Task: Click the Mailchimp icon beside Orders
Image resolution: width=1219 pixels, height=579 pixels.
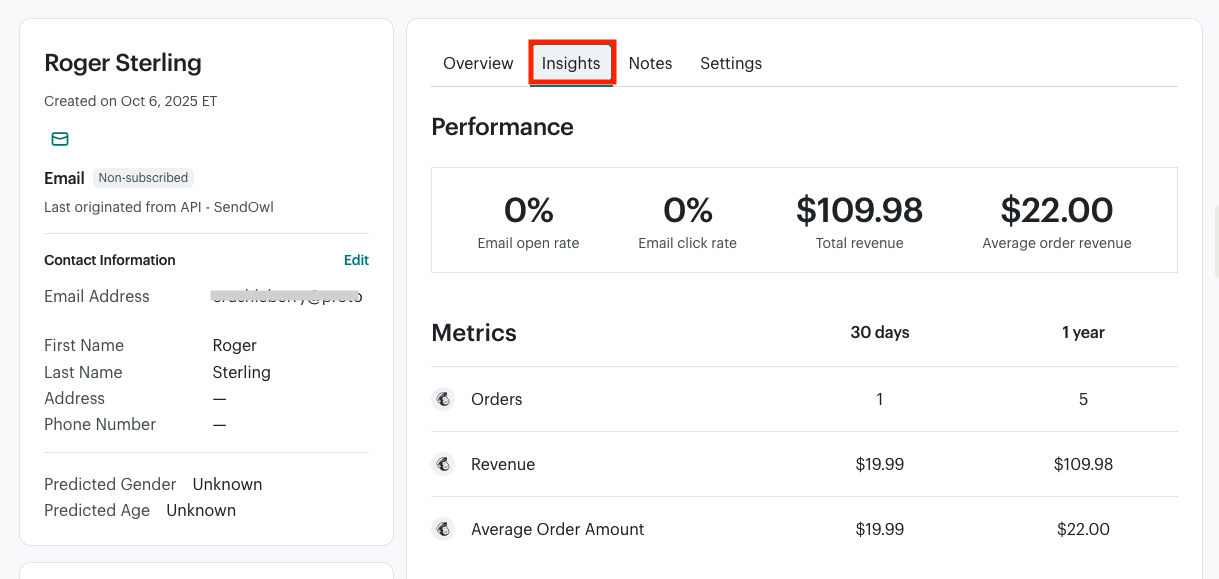Action: [443, 399]
